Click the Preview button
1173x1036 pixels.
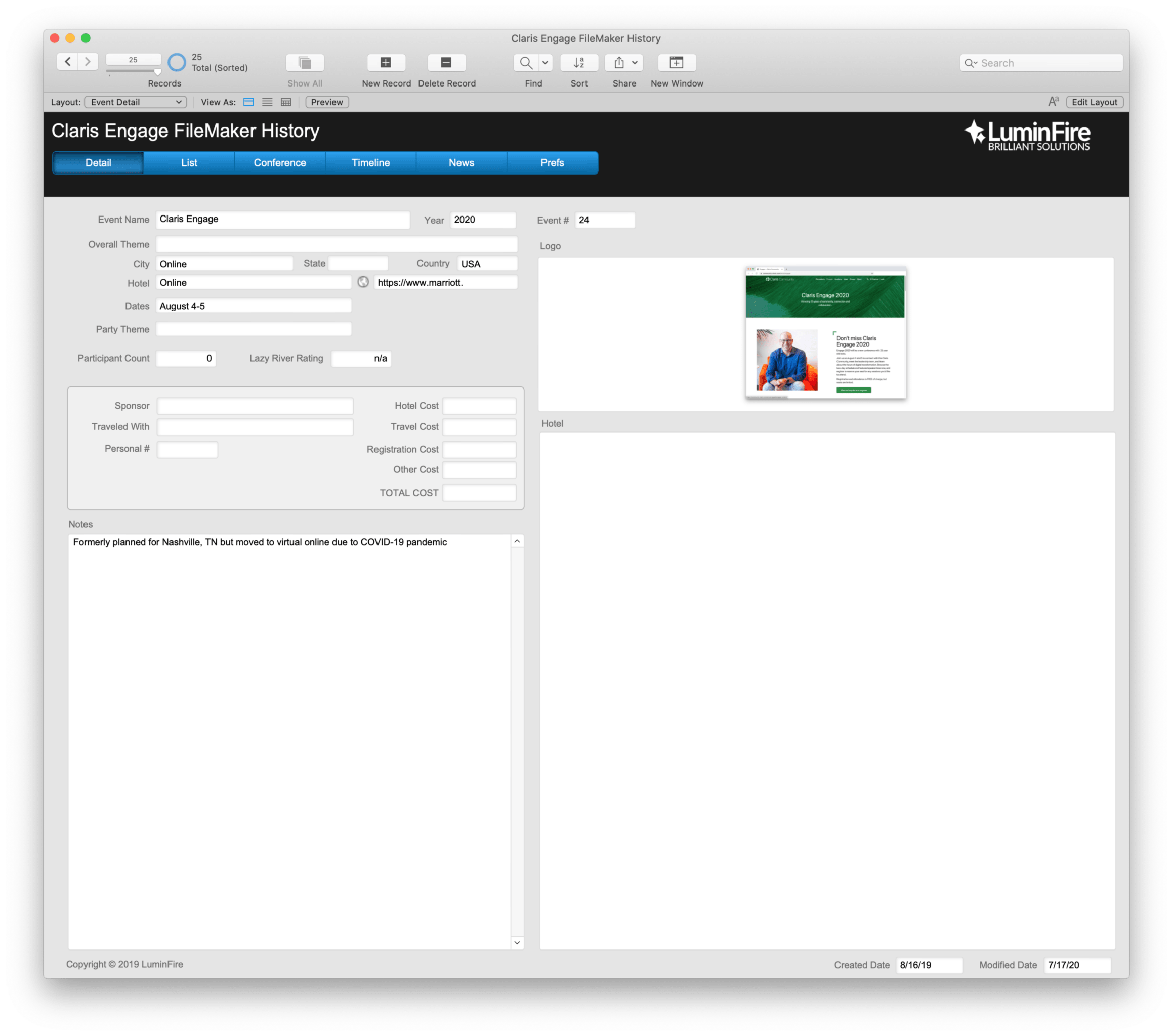pyautogui.click(x=327, y=102)
